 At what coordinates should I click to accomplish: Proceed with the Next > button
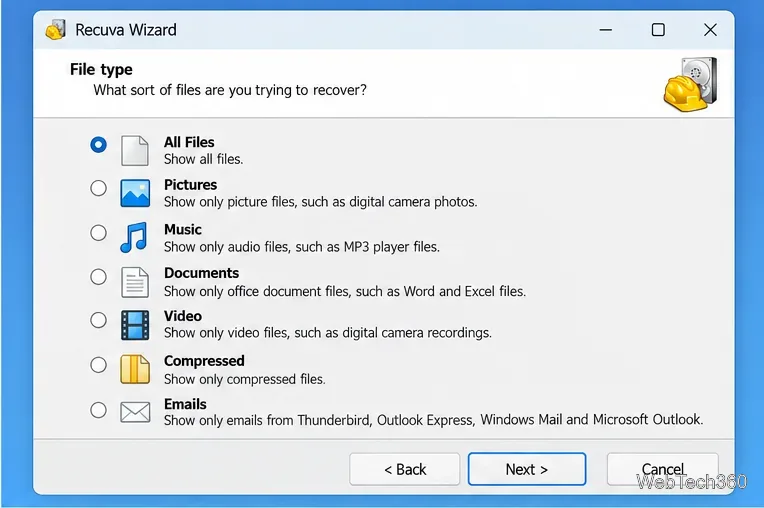(x=527, y=469)
